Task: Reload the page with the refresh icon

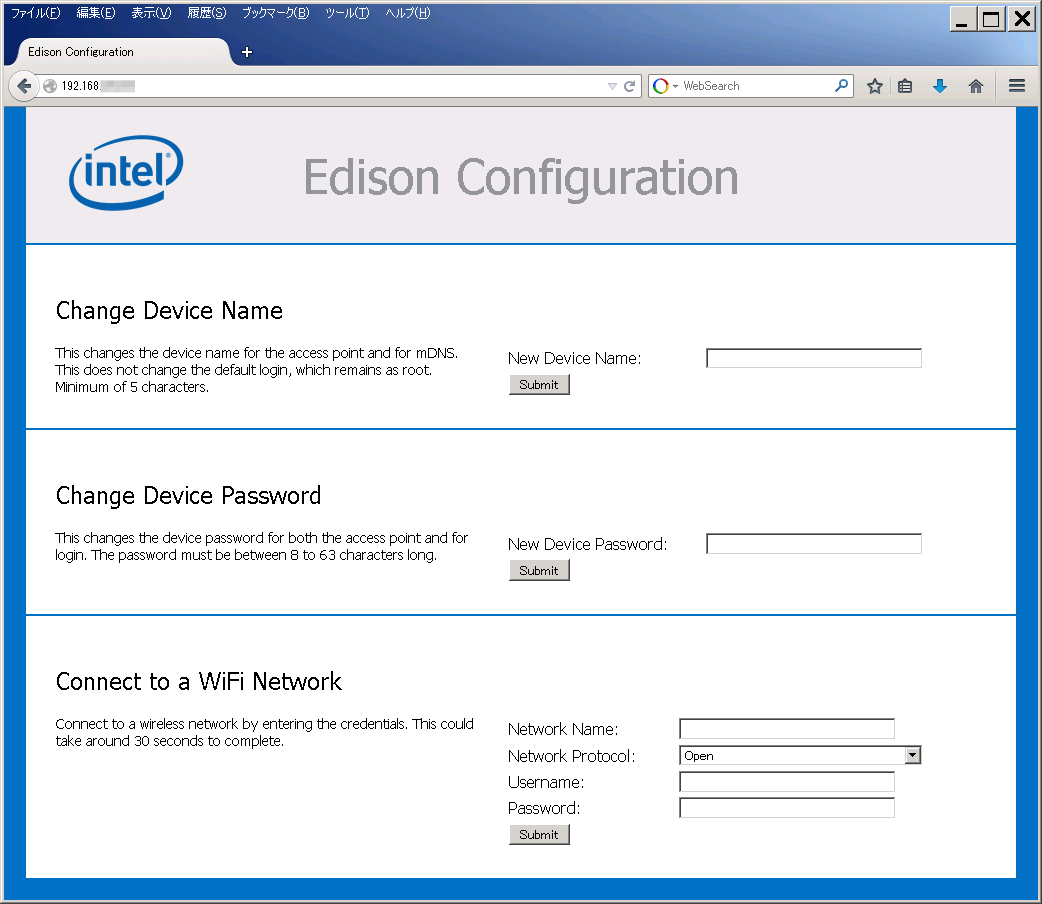Action: 629,86
